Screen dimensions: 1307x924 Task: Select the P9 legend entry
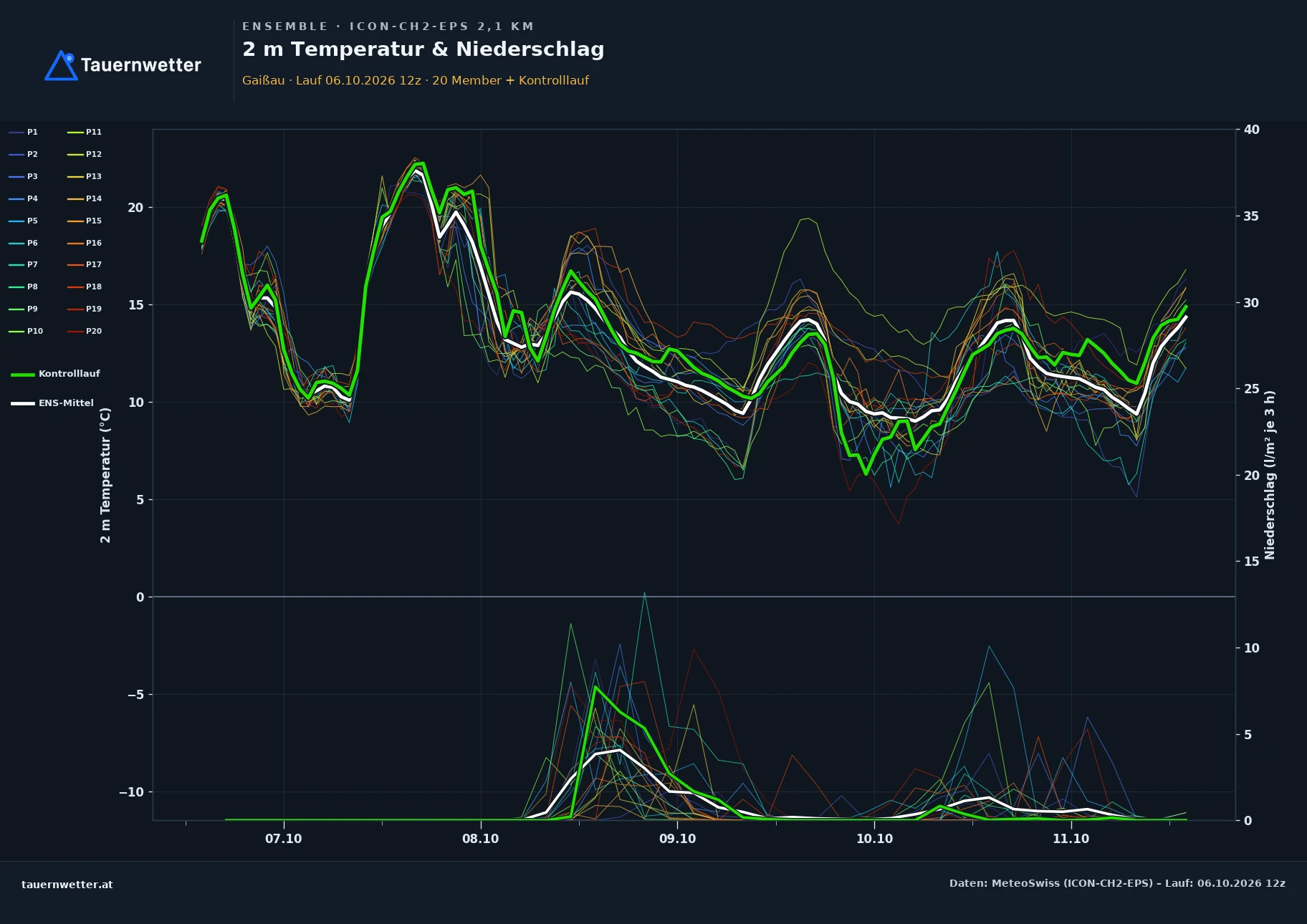pyautogui.click(x=24, y=309)
